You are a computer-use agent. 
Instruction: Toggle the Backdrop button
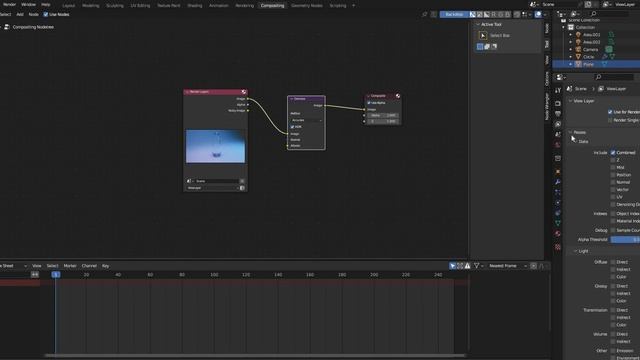(454, 14)
